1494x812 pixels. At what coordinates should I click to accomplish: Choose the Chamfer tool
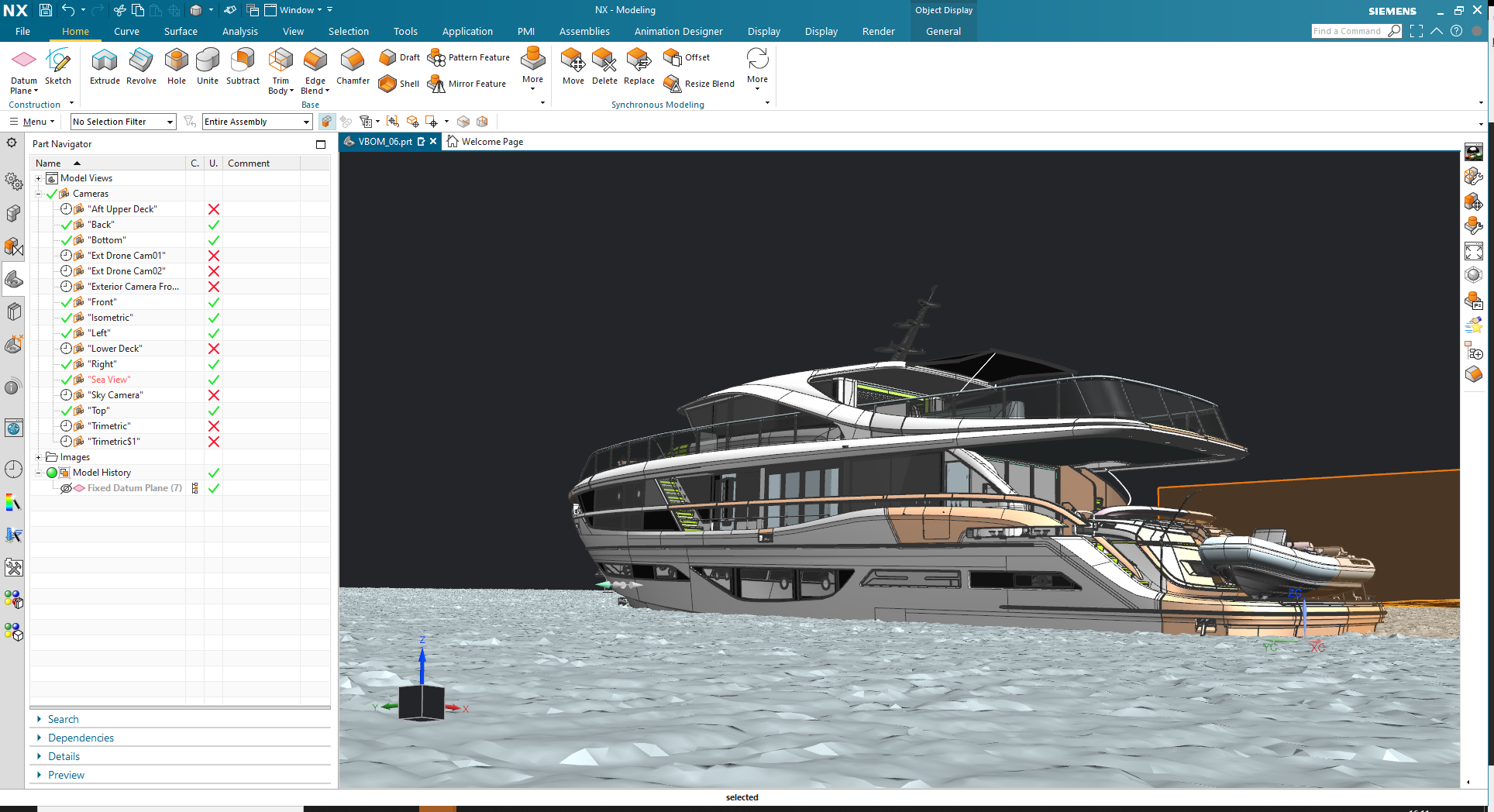click(353, 66)
